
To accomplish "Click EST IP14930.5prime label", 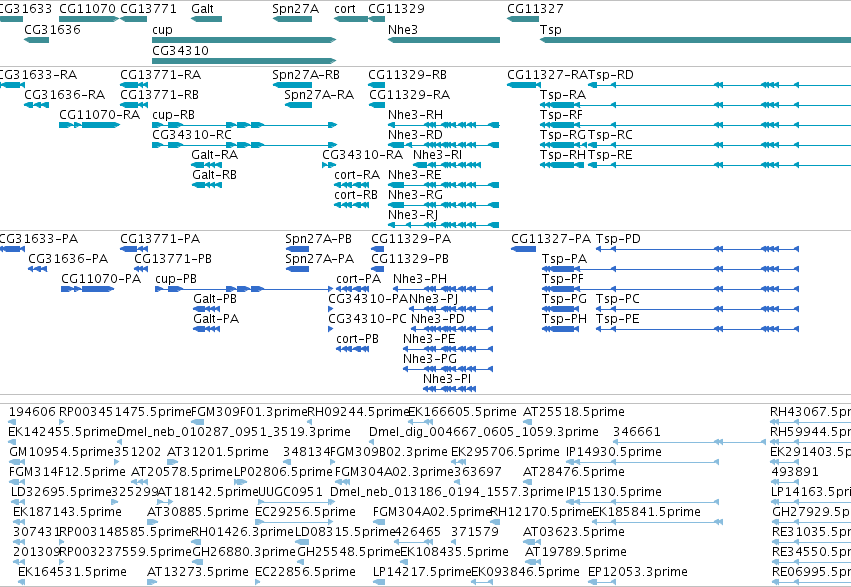I will tap(614, 452).
